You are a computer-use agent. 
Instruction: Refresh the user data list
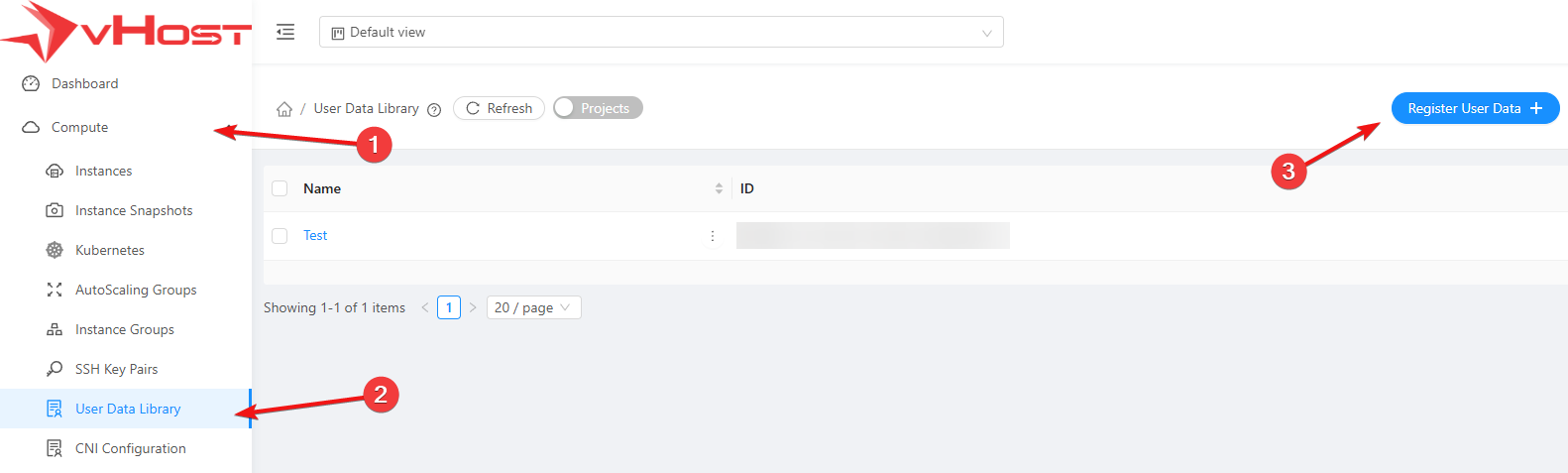pyautogui.click(x=499, y=108)
